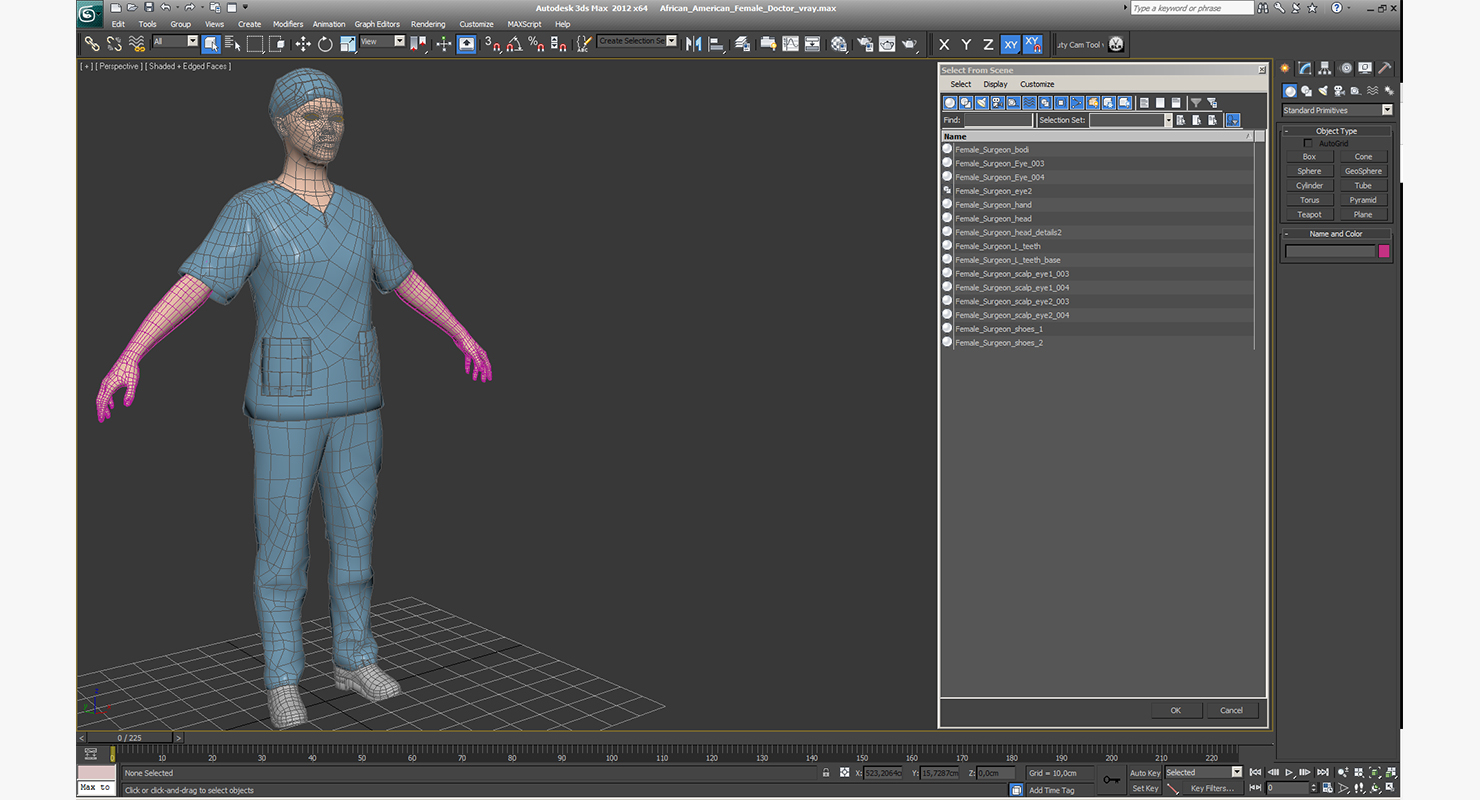Open the Graph Editors menu

(x=377, y=24)
